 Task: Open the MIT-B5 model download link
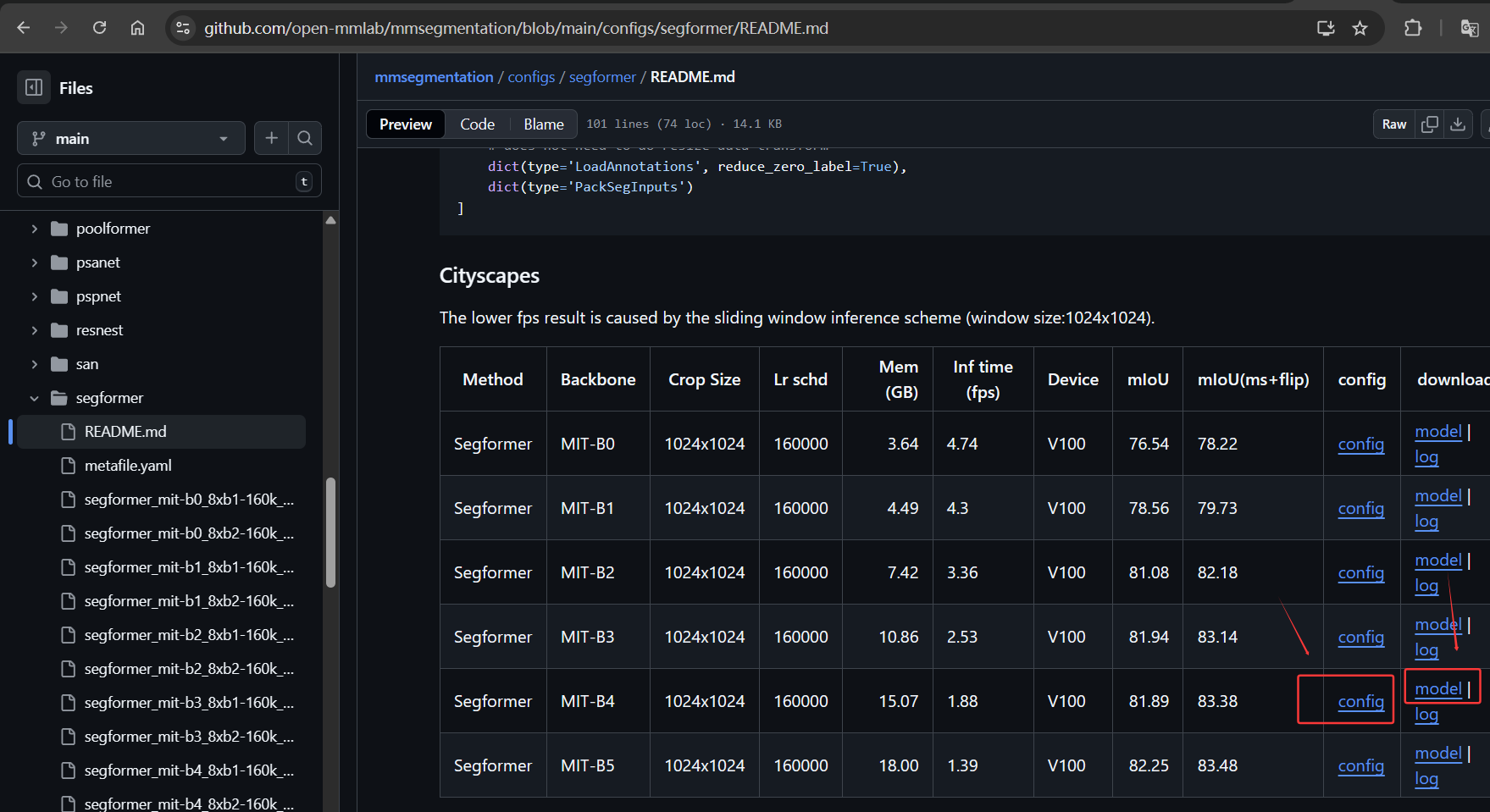coord(1437,753)
